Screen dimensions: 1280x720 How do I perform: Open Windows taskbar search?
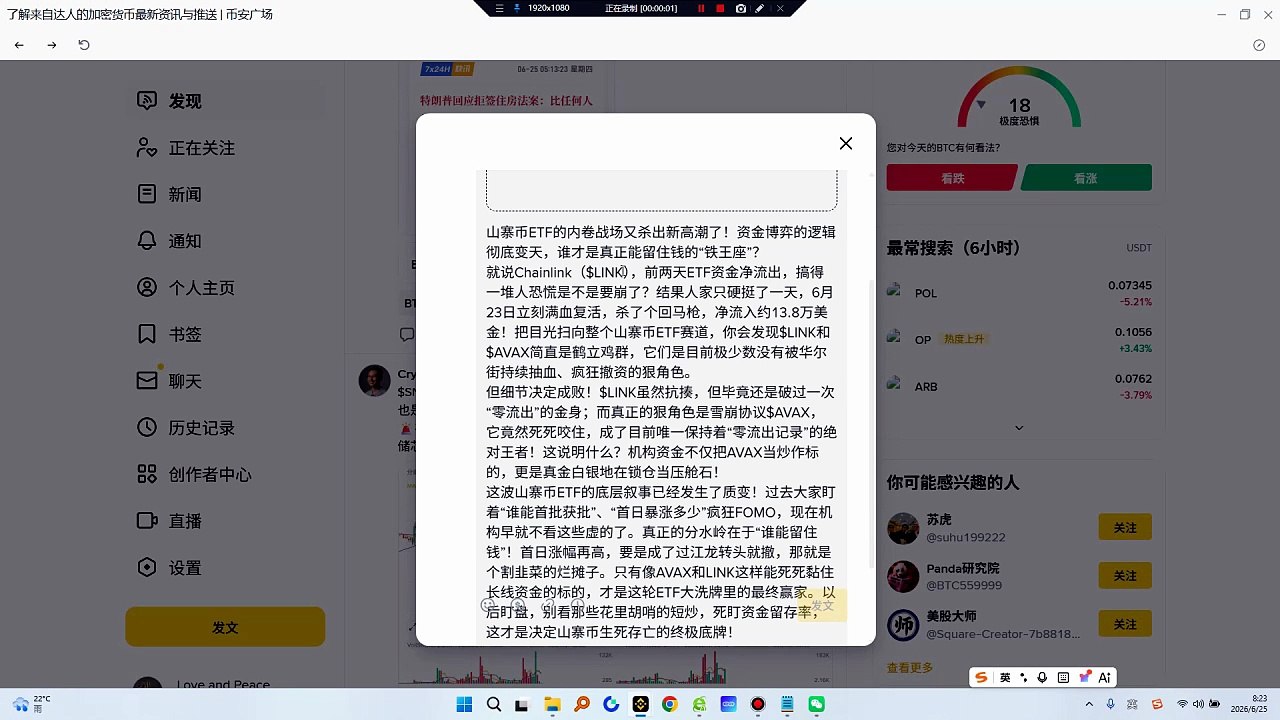(x=493, y=704)
